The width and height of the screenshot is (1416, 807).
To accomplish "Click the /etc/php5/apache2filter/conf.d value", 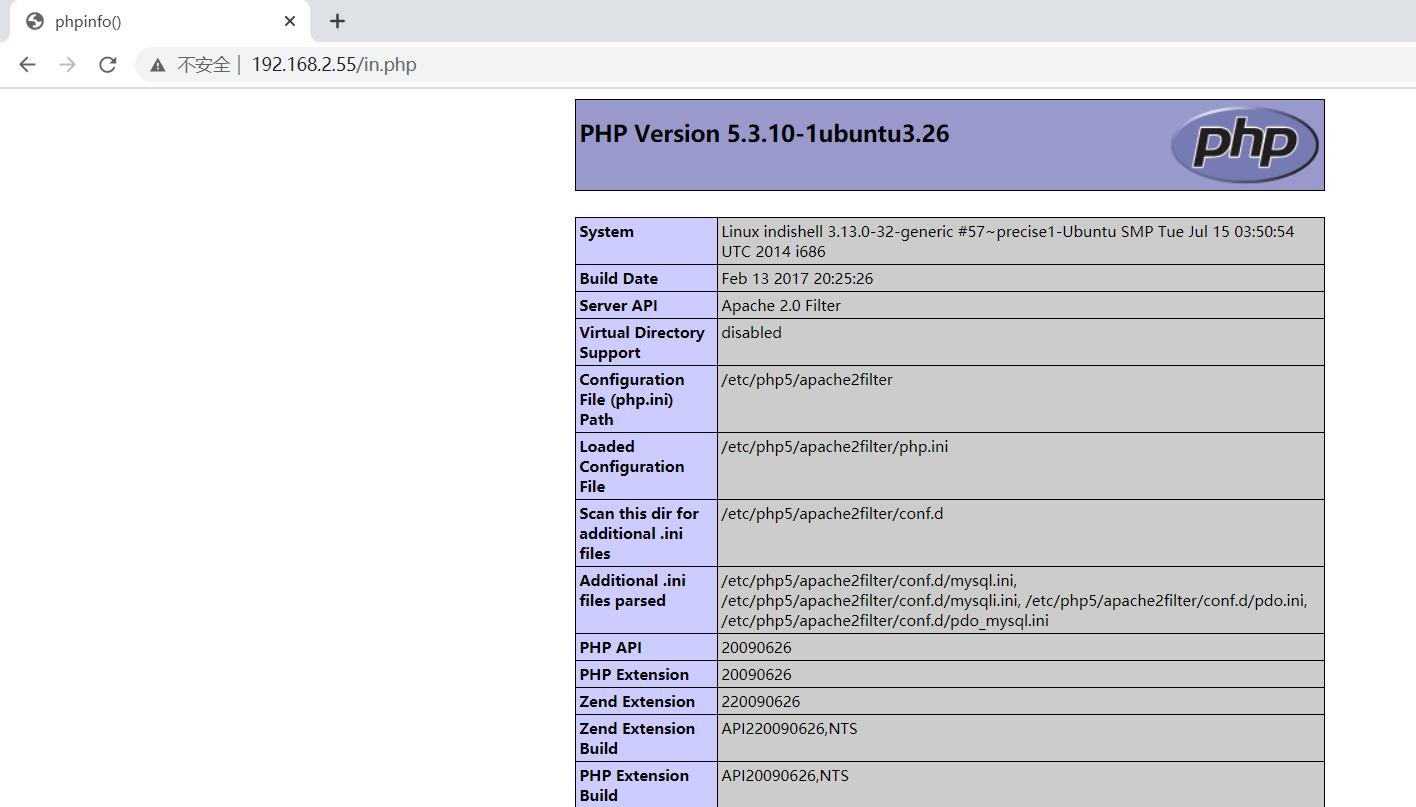I will pos(832,514).
